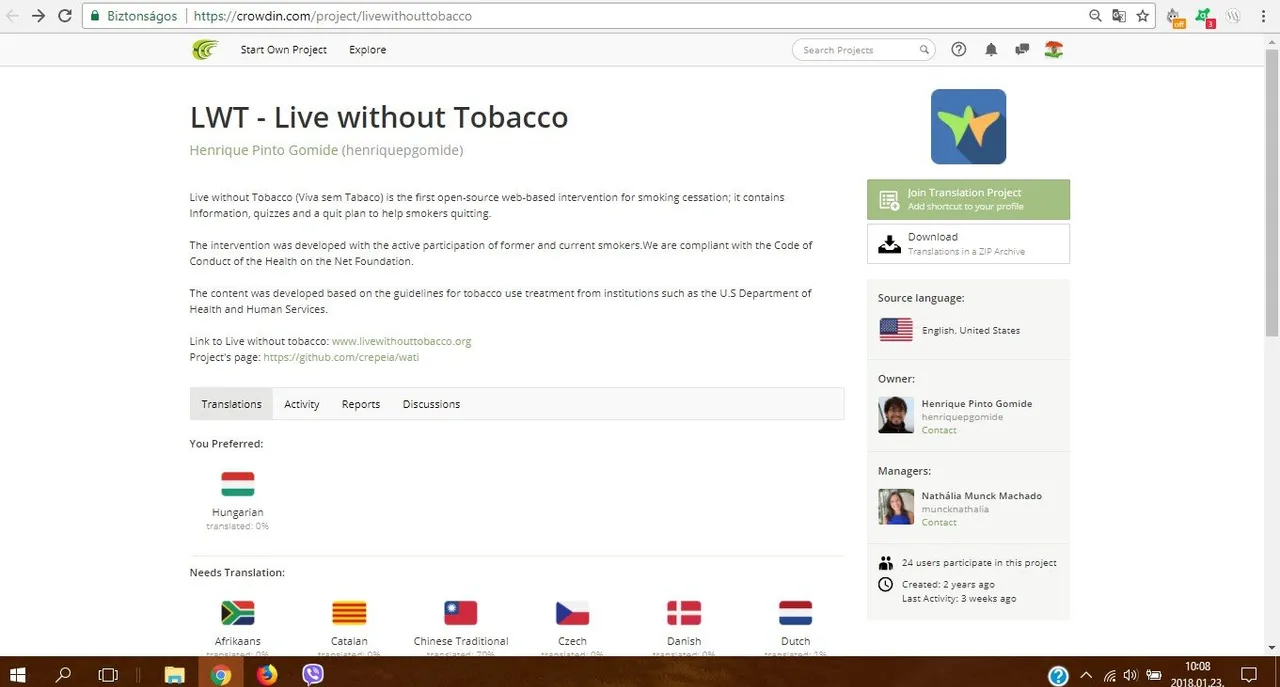
Task: Switch to the Discussions tab
Action: point(431,404)
